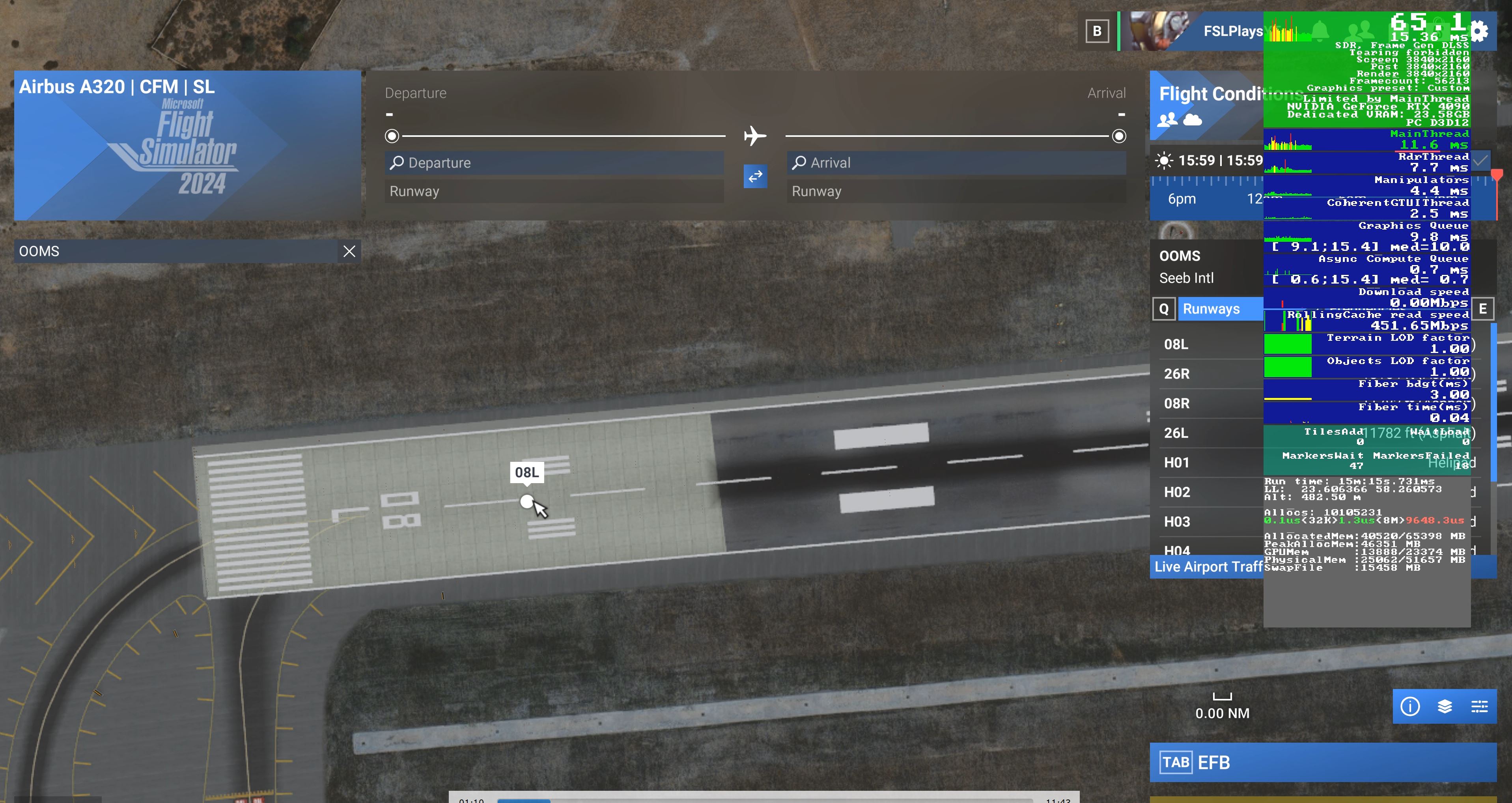Expand Live Airport Traffic section
Image resolution: width=1512 pixels, height=803 pixels.
1208,566
